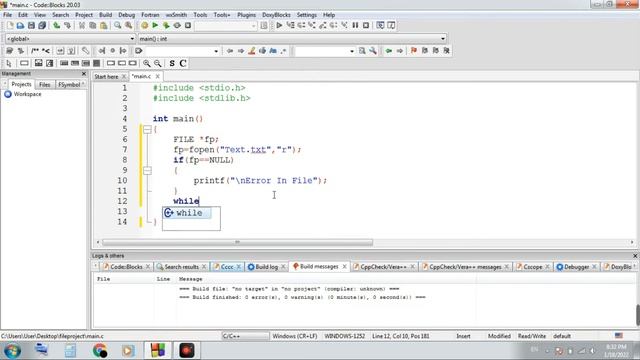Viewport: 640px width, 360px height.
Task: Save the current file
Action: click(31, 25)
